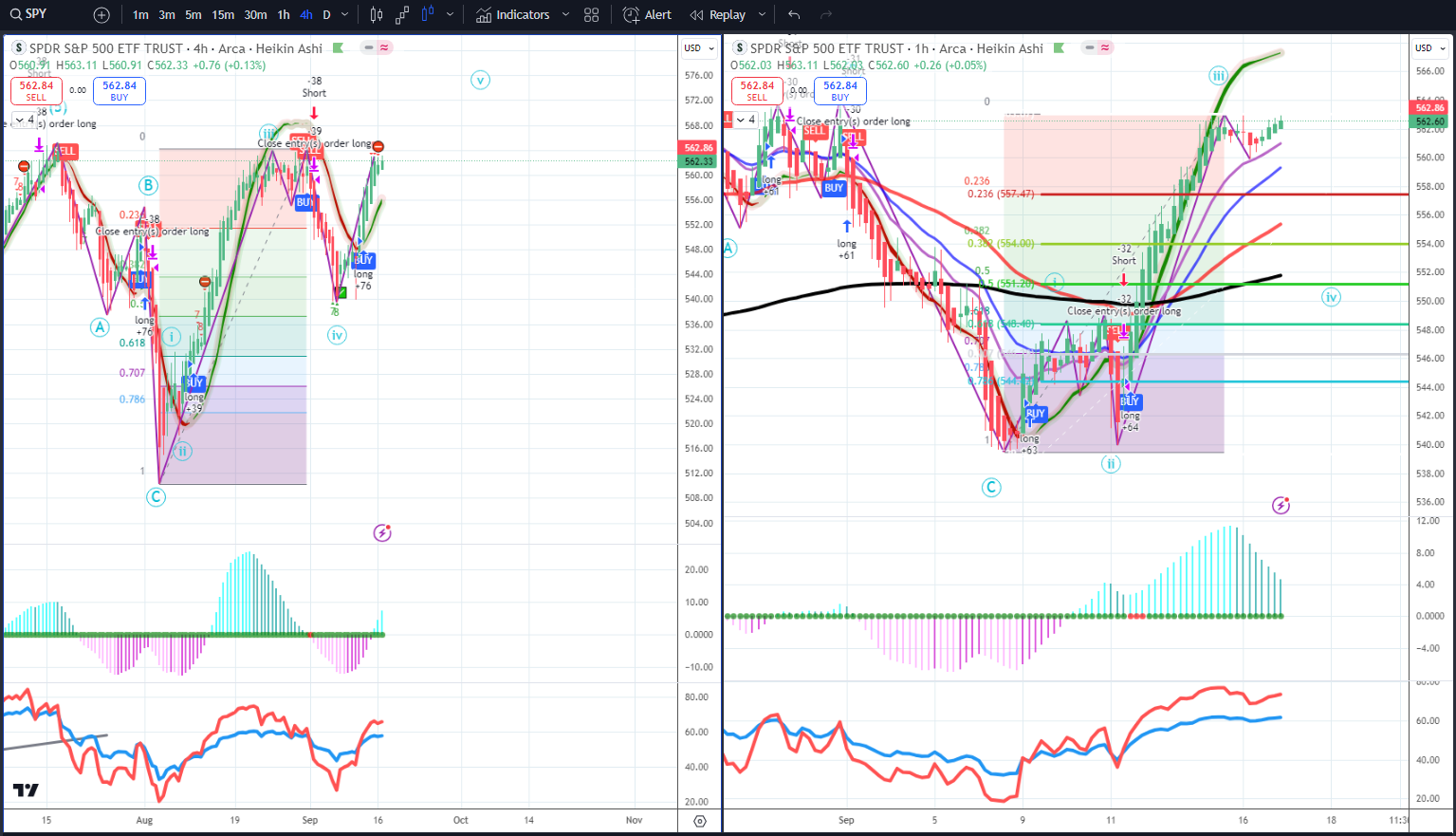Open time axis settings gear on 4h chart
The image size is (1456, 836).
(x=700, y=822)
